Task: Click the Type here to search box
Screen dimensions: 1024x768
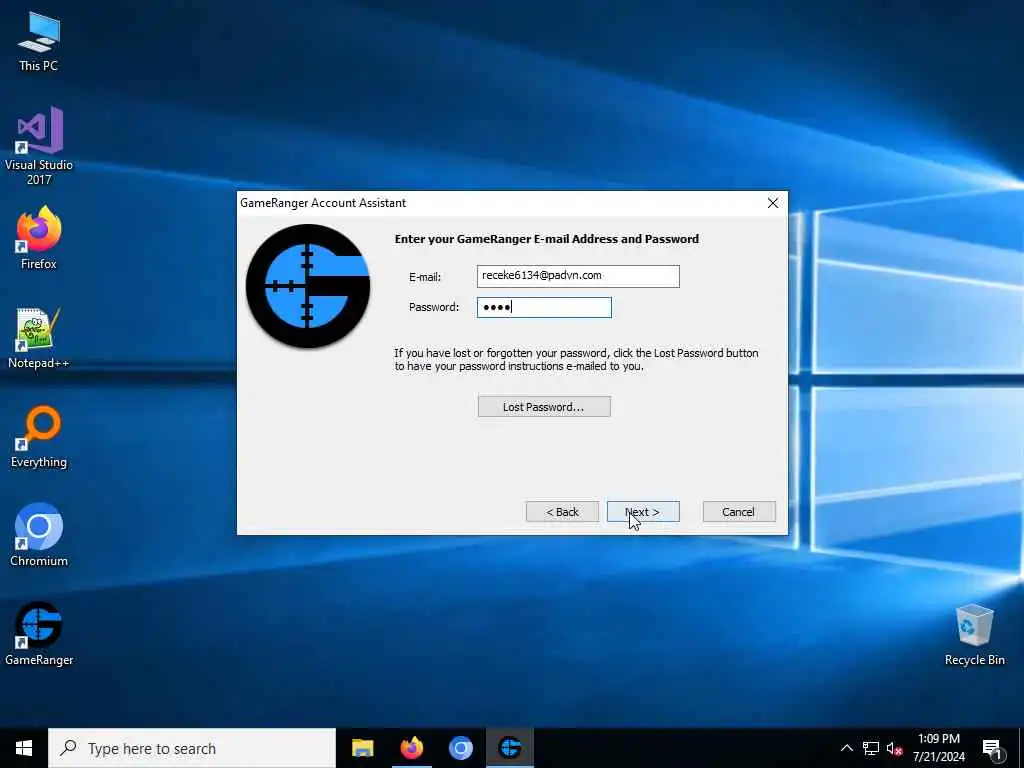Action: (x=192, y=748)
